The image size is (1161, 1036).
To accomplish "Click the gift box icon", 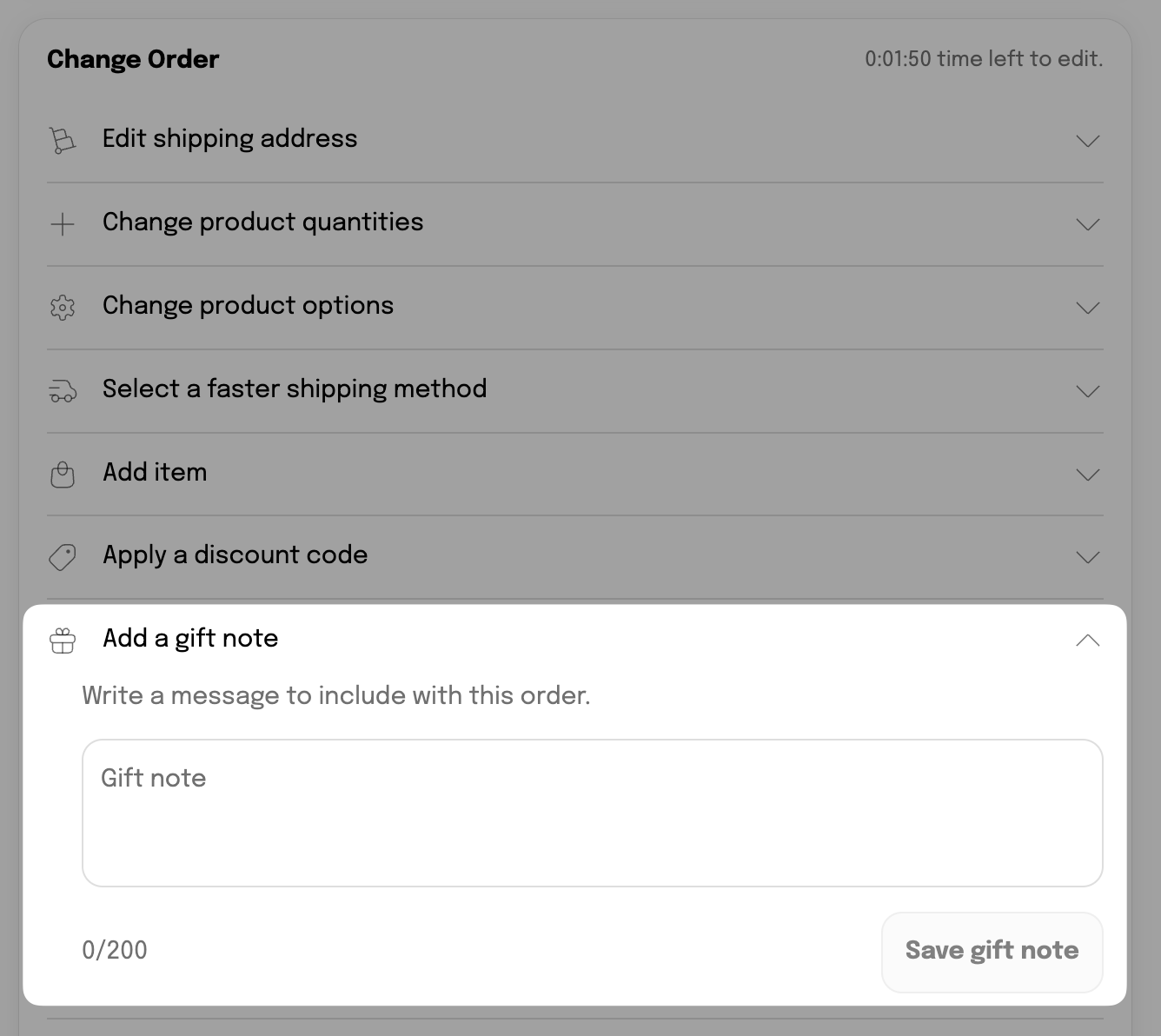I will [x=63, y=641].
